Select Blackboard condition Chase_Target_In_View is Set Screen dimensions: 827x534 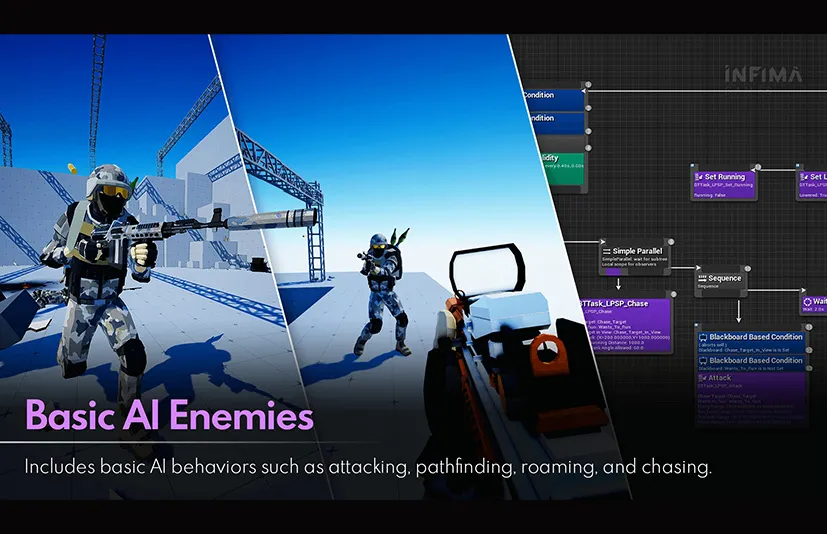pos(752,342)
